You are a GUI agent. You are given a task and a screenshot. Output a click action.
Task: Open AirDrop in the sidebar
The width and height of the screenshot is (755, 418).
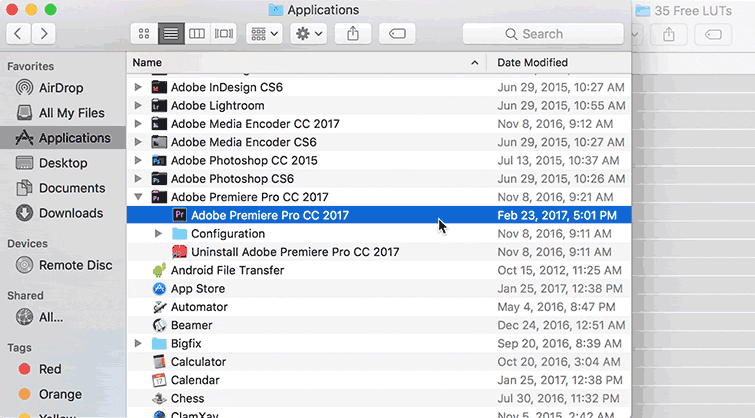[x=63, y=88]
